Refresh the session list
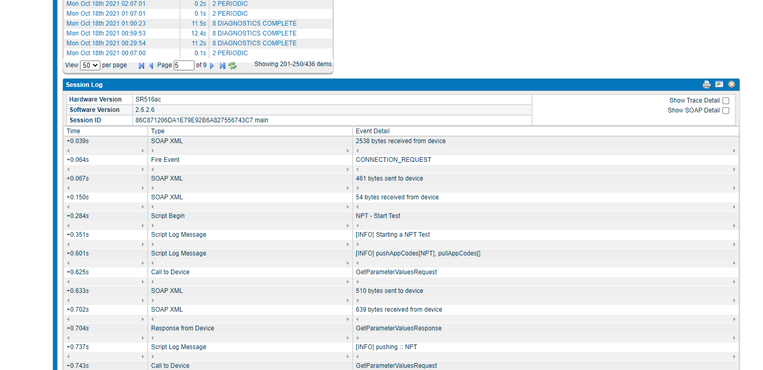763x370 pixels. click(x=233, y=66)
